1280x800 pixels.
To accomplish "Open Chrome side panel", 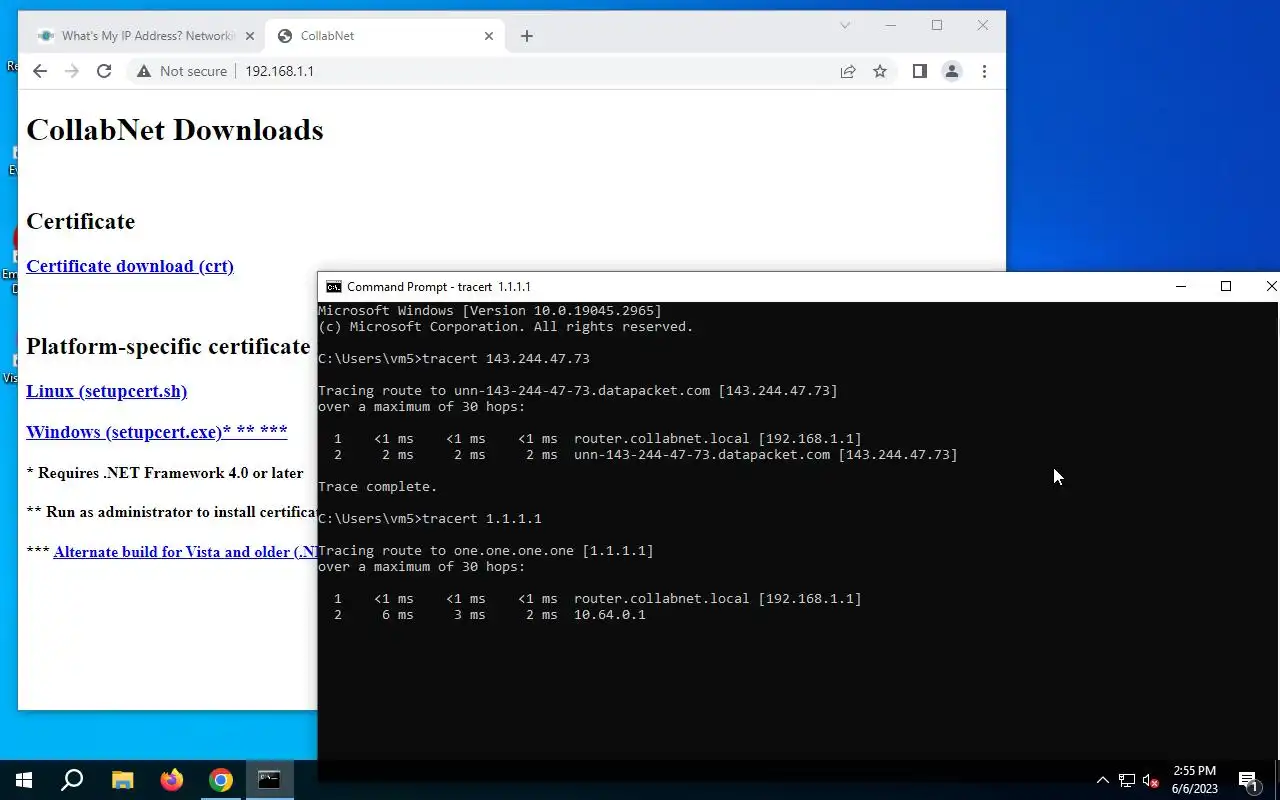I will coord(920,71).
